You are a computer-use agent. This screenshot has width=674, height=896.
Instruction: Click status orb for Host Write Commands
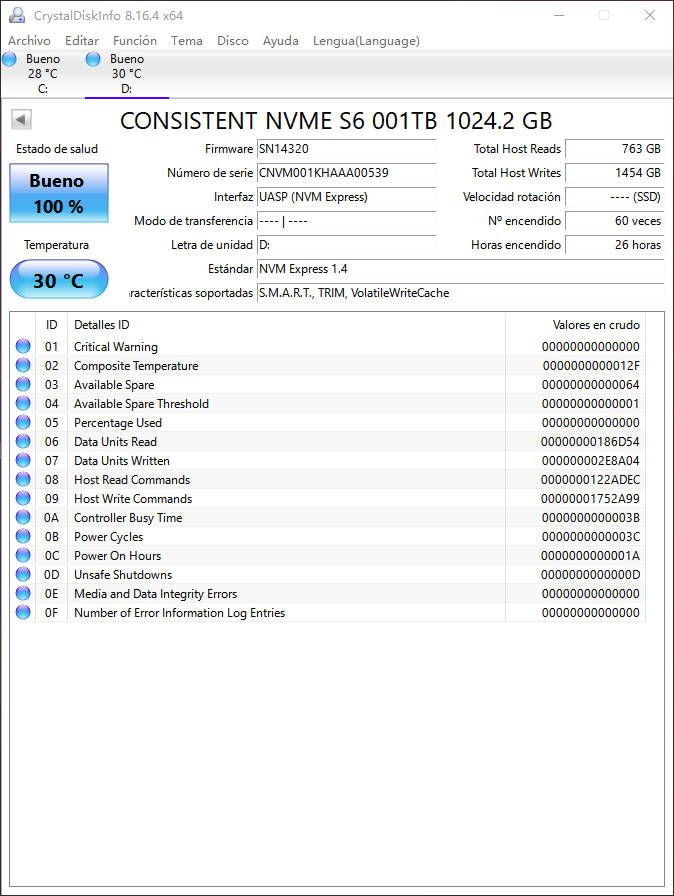(x=23, y=498)
